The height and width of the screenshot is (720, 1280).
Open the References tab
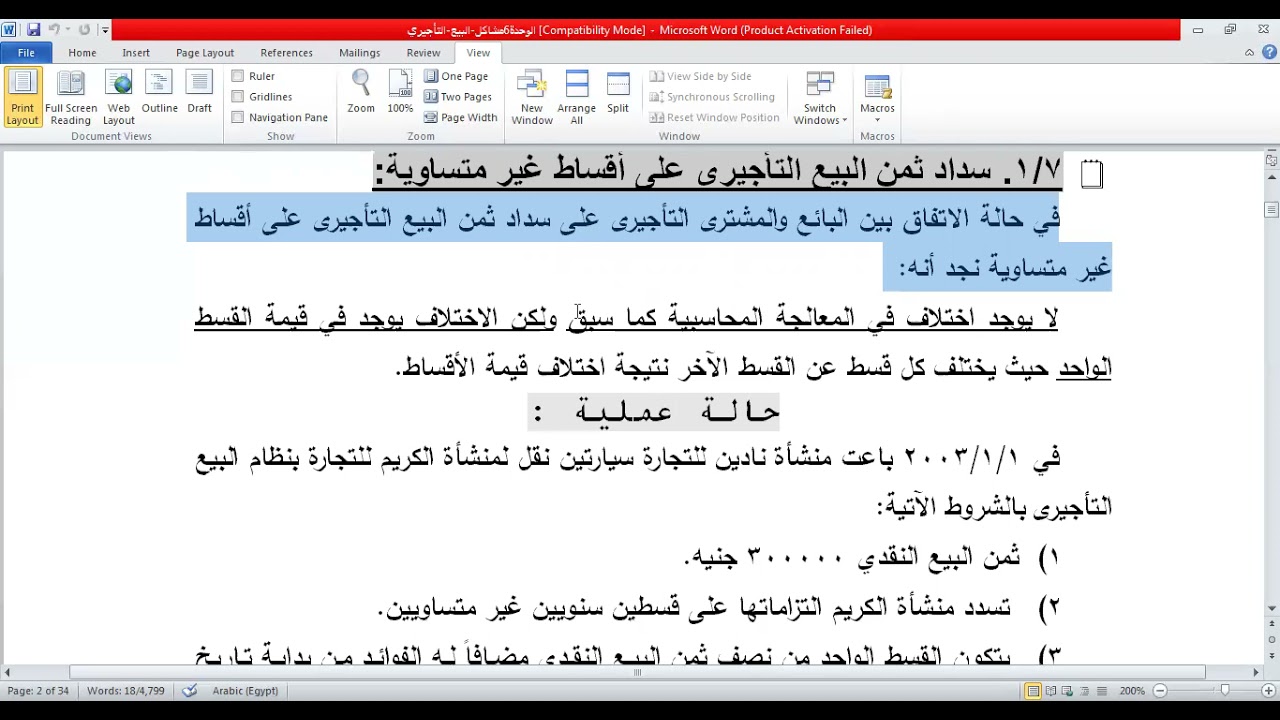click(286, 52)
